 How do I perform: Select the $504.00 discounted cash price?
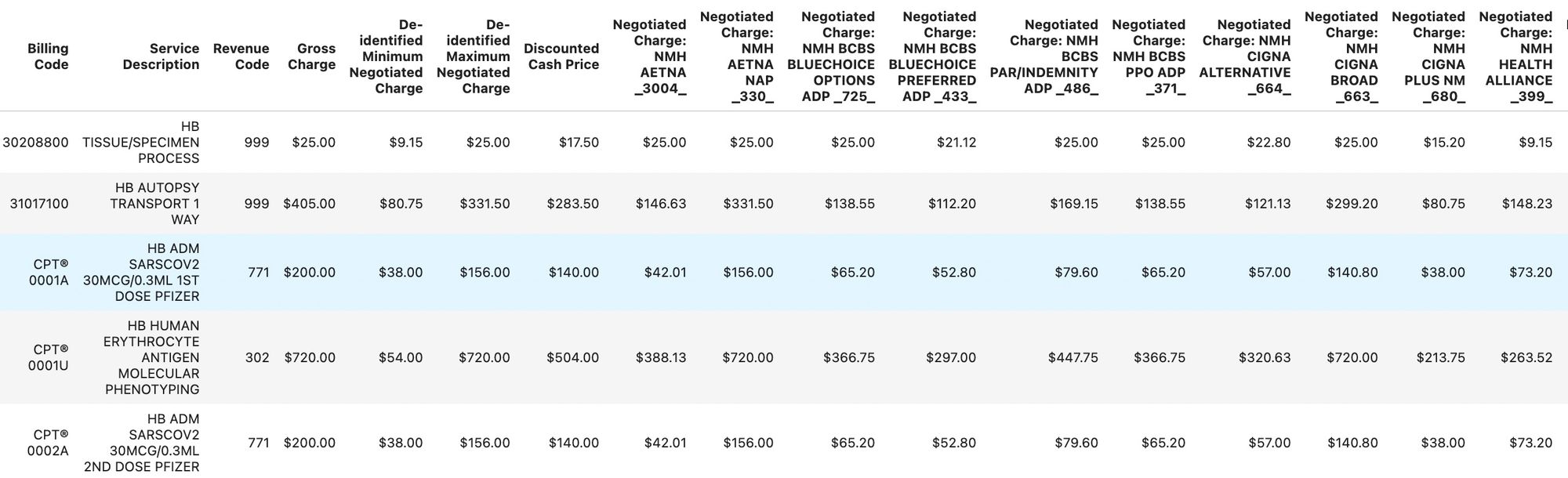572,357
